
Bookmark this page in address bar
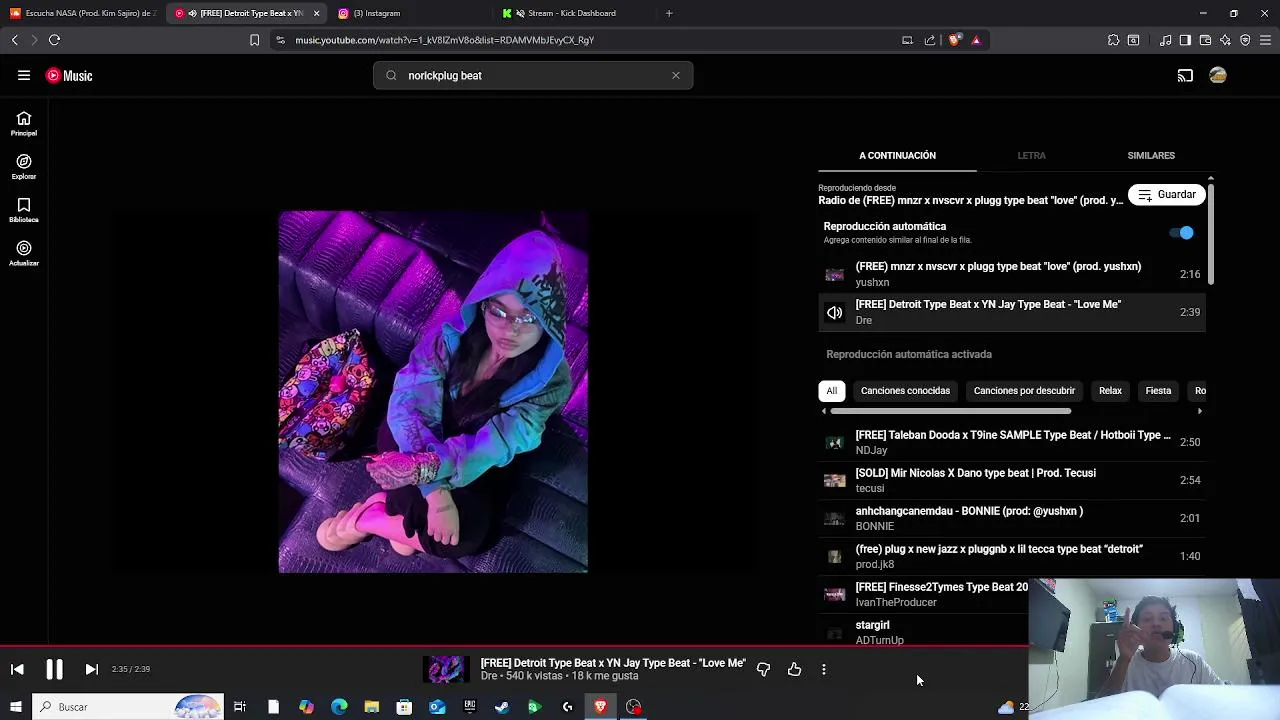[254, 40]
